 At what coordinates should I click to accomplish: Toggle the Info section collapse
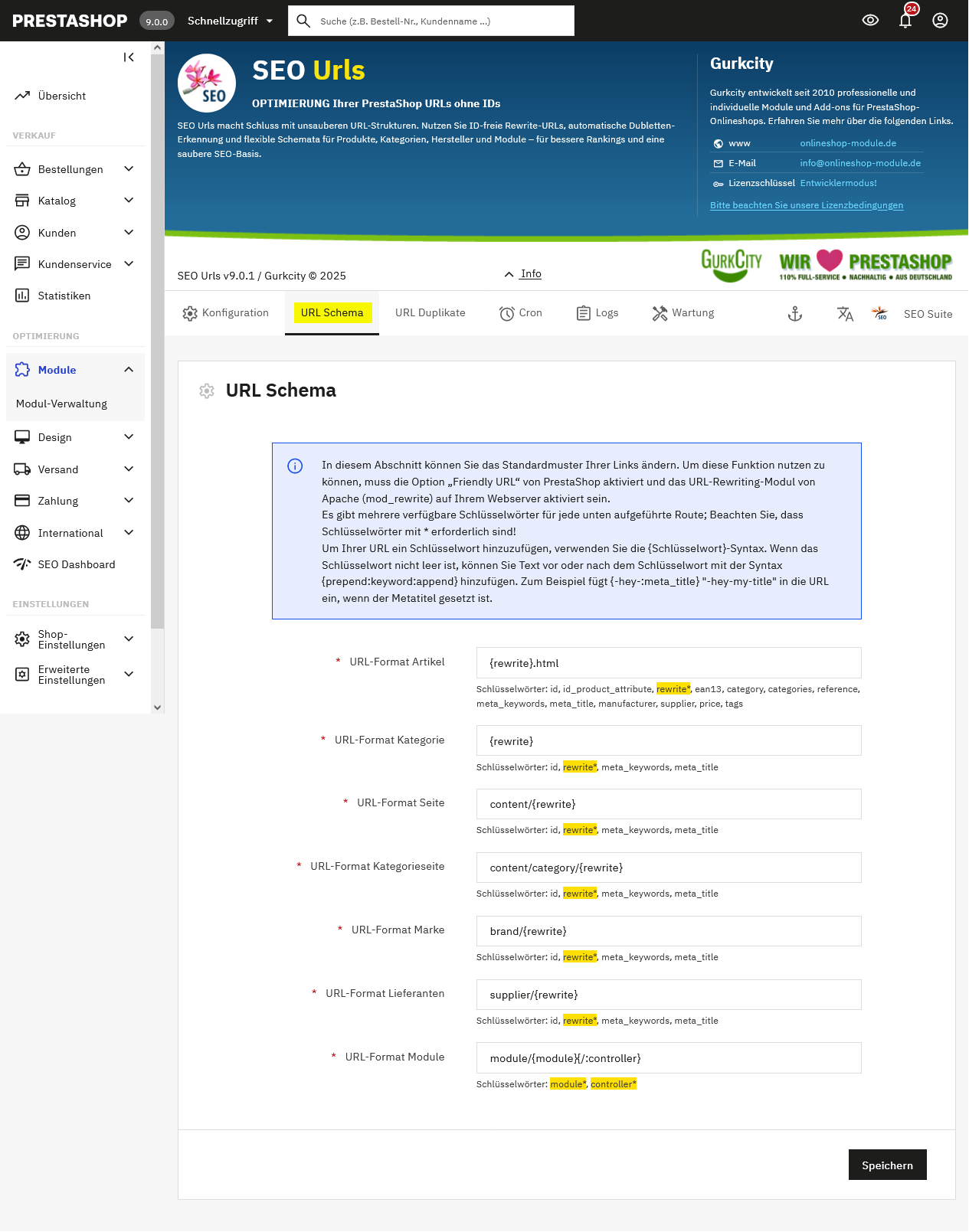coord(523,274)
